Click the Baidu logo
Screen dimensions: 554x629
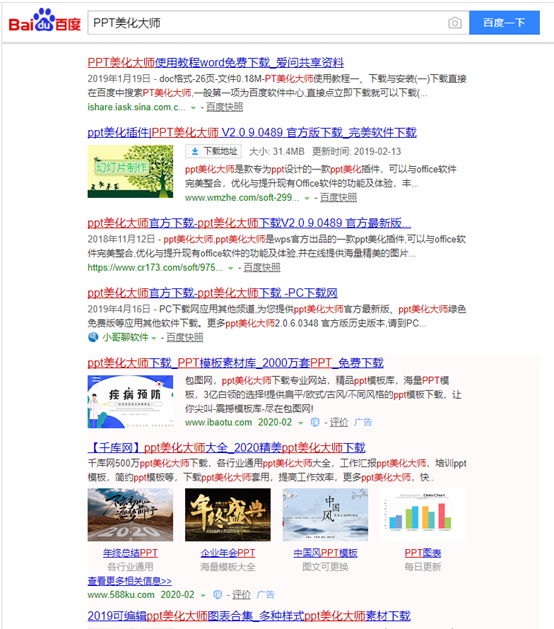(45, 21)
